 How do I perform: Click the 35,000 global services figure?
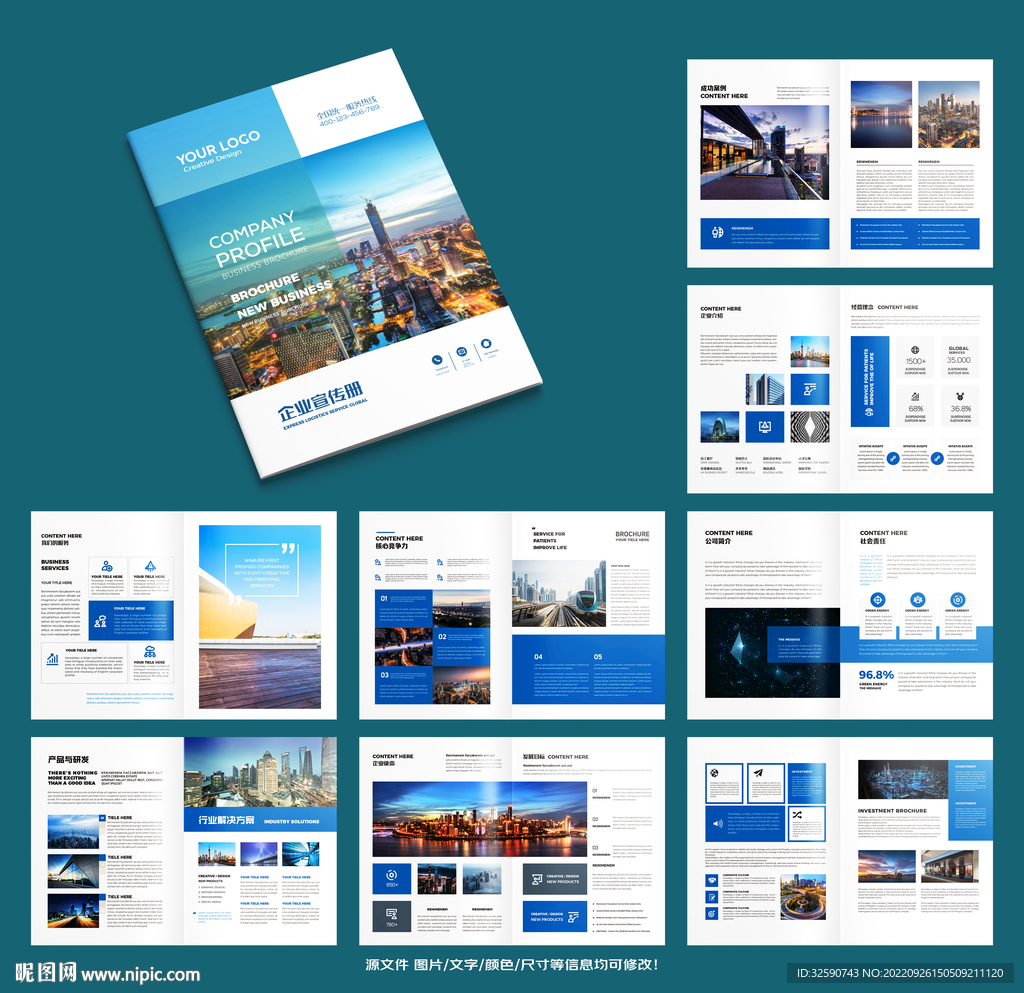[959, 360]
